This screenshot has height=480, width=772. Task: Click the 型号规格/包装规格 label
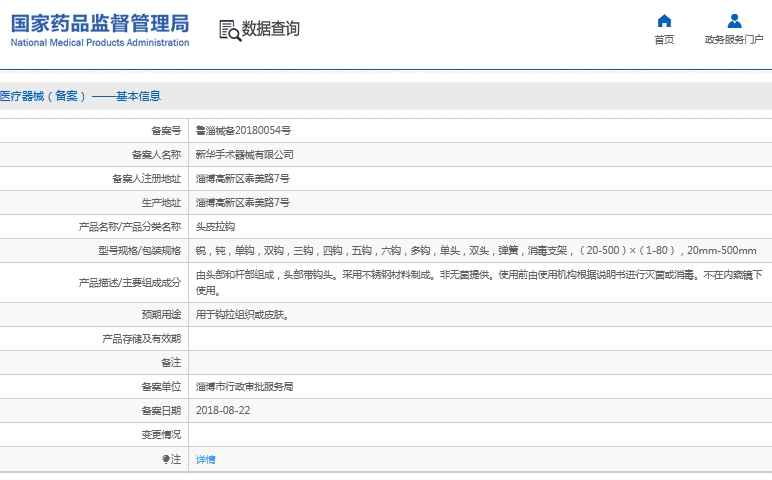(x=139, y=251)
